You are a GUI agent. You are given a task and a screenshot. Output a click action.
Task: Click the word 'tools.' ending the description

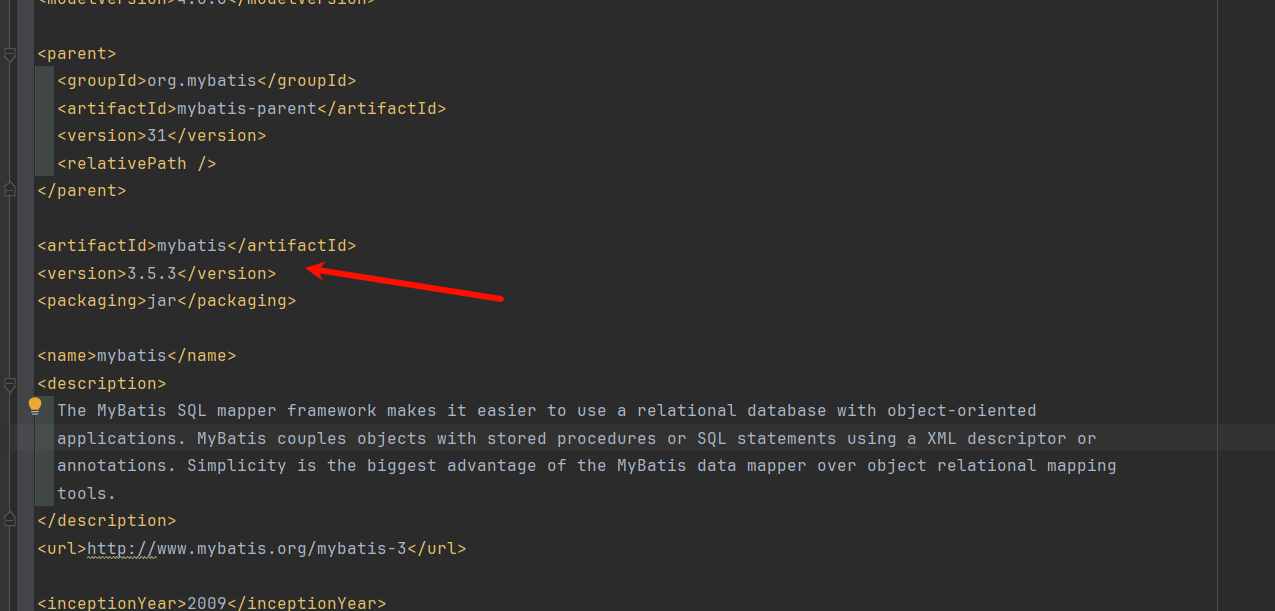(x=87, y=493)
